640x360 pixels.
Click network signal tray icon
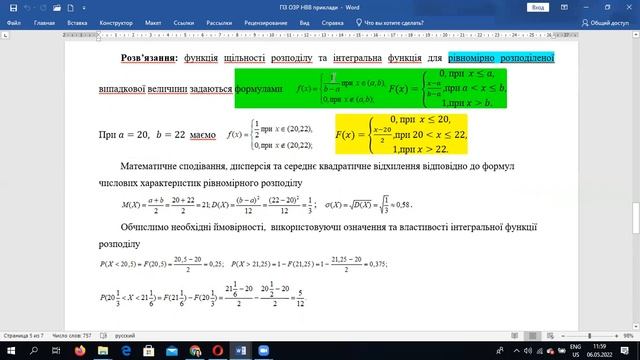tap(539, 351)
